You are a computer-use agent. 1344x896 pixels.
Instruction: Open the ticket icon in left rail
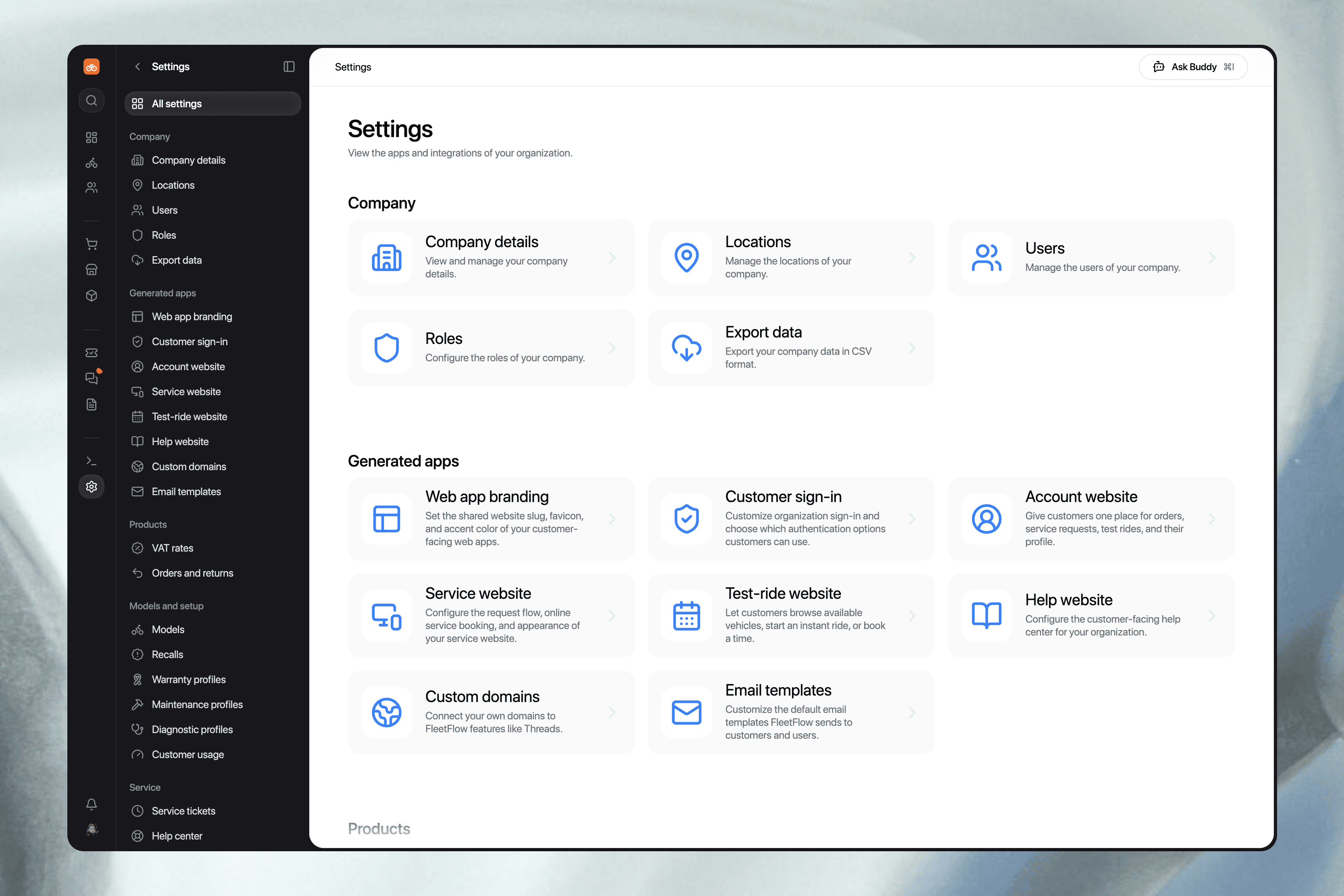[92, 352]
